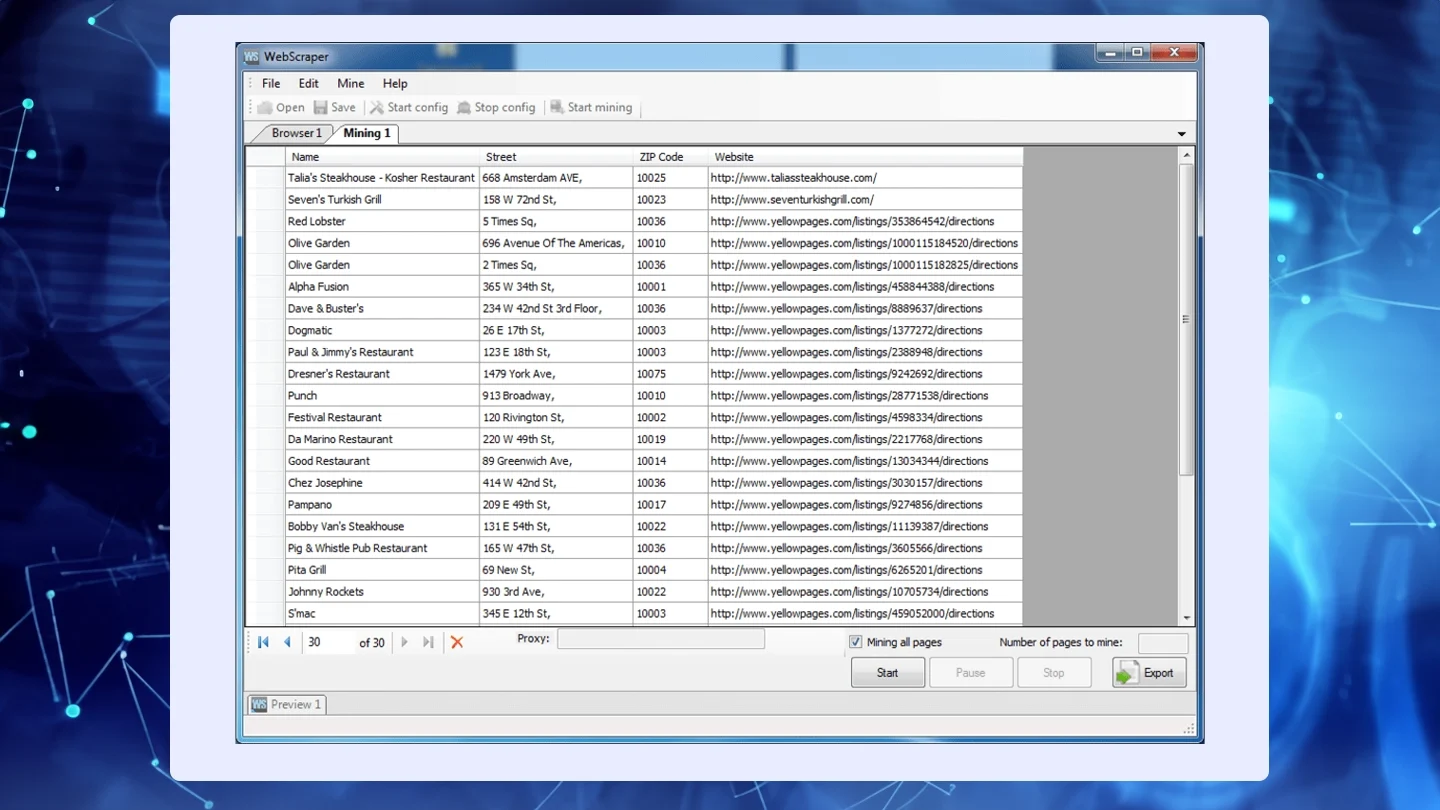Image resolution: width=1440 pixels, height=810 pixels.
Task: Go to next page arrow icon
Action: click(404, 642)
